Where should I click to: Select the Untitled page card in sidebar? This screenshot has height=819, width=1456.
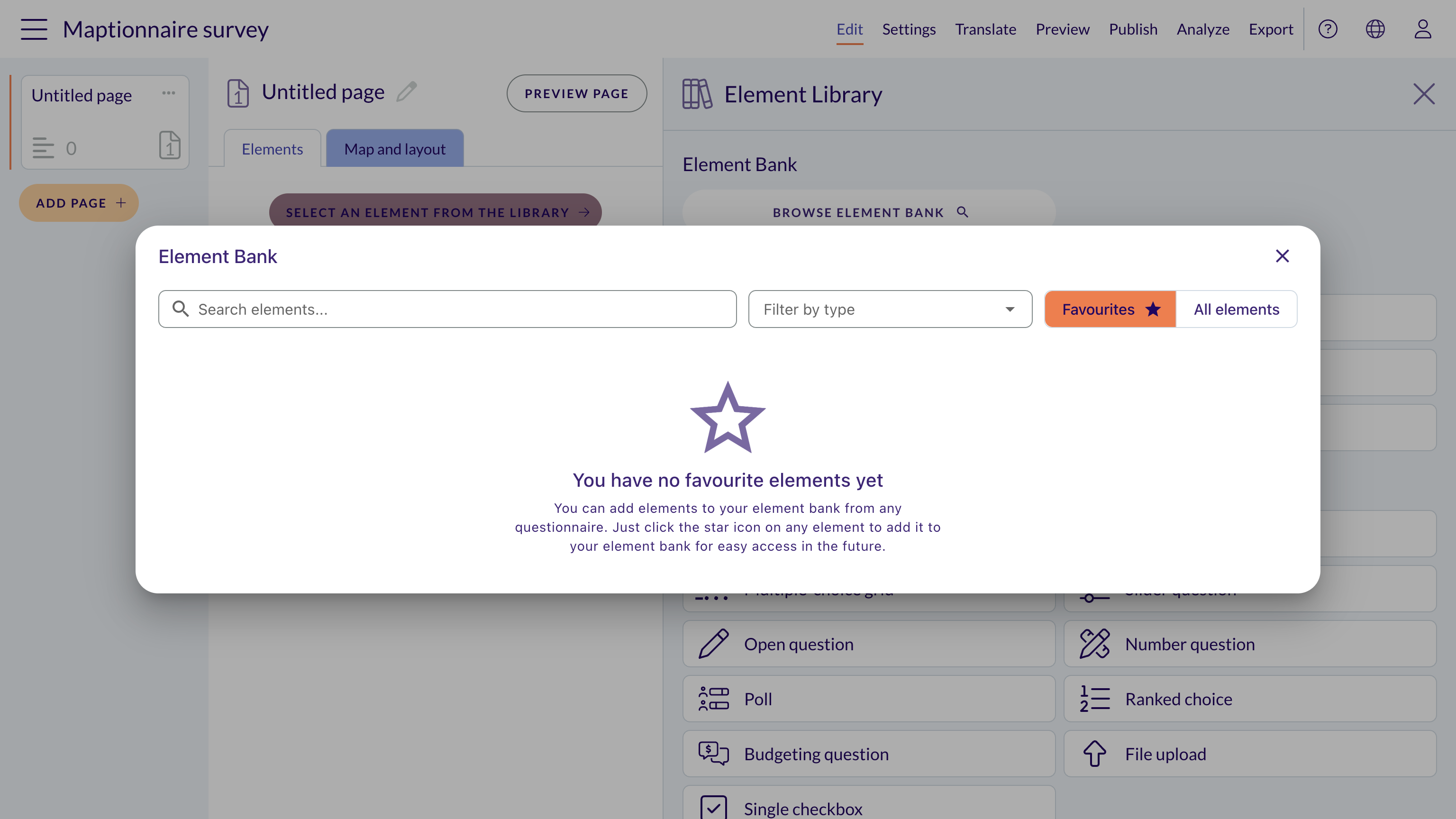tap(105, 122)
